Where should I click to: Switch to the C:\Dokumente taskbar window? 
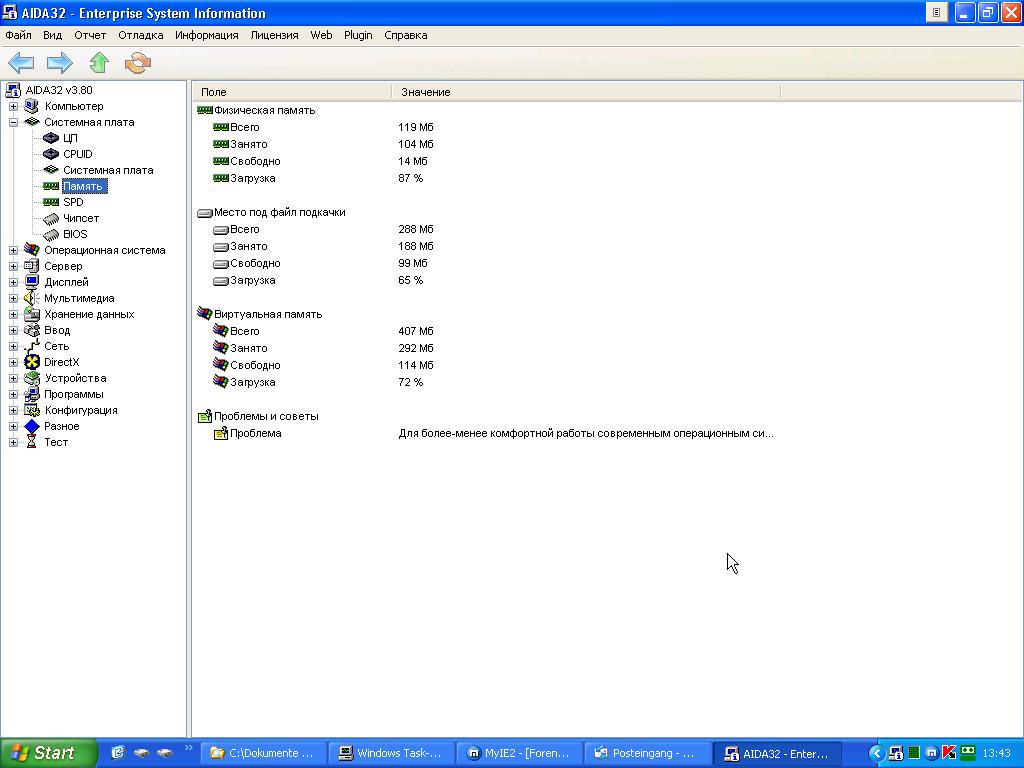(262, 753)
